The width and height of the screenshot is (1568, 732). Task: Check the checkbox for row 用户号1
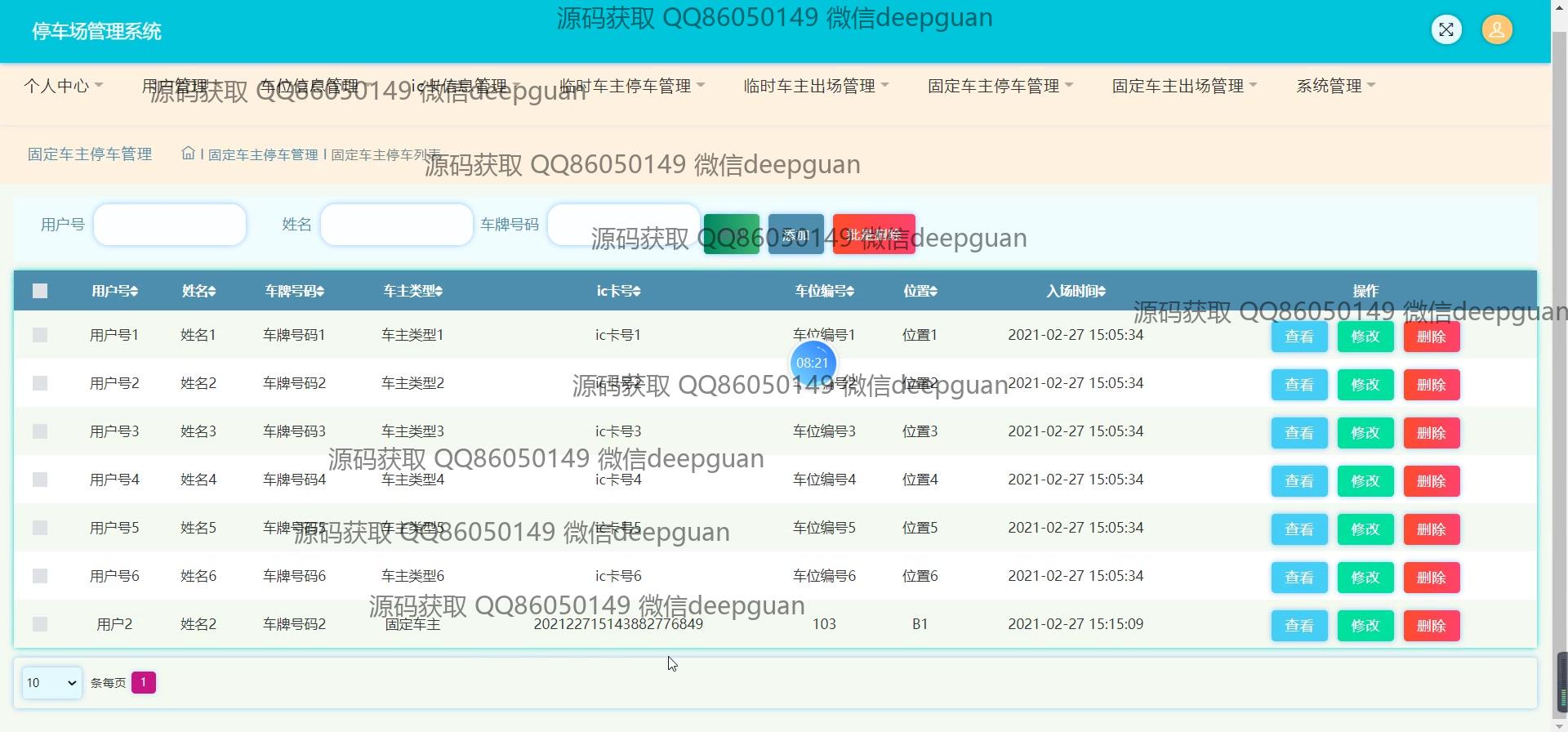(x=40, y=335)
